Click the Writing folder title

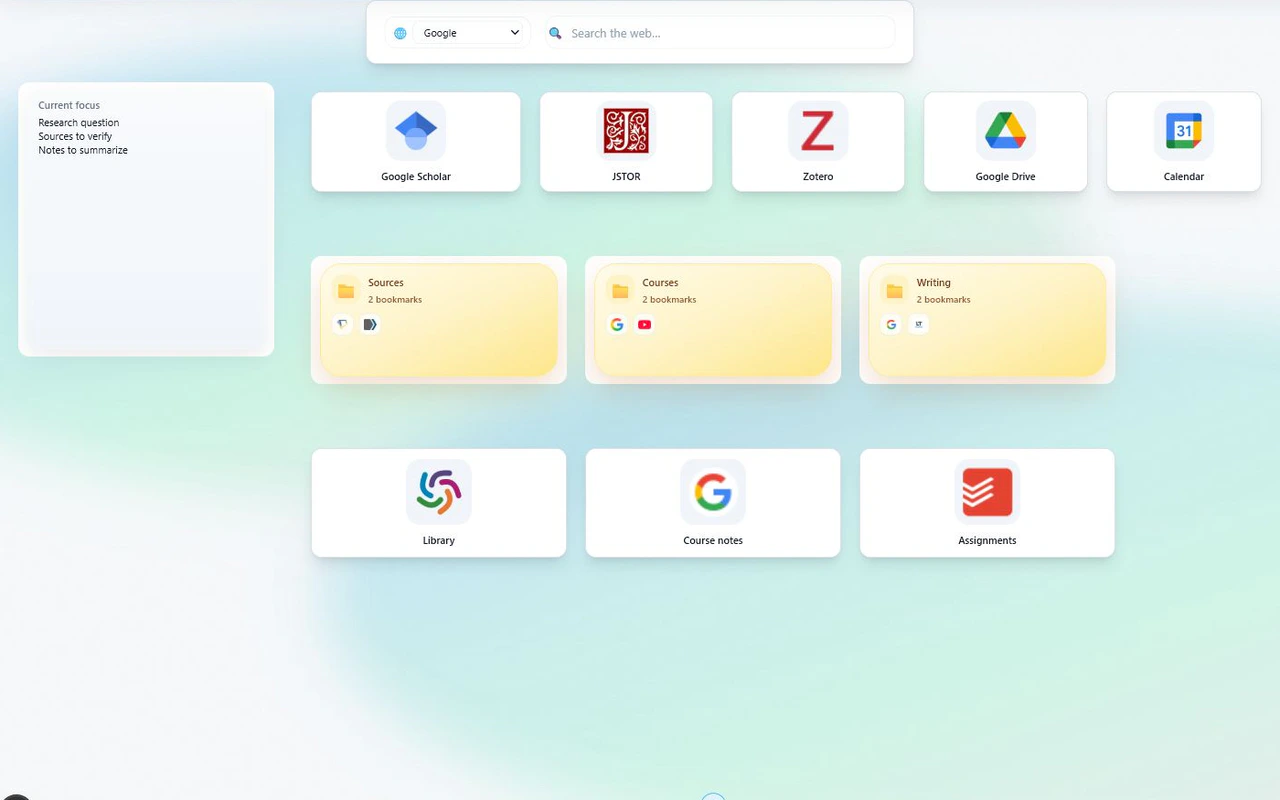click(x=934, y=283)
